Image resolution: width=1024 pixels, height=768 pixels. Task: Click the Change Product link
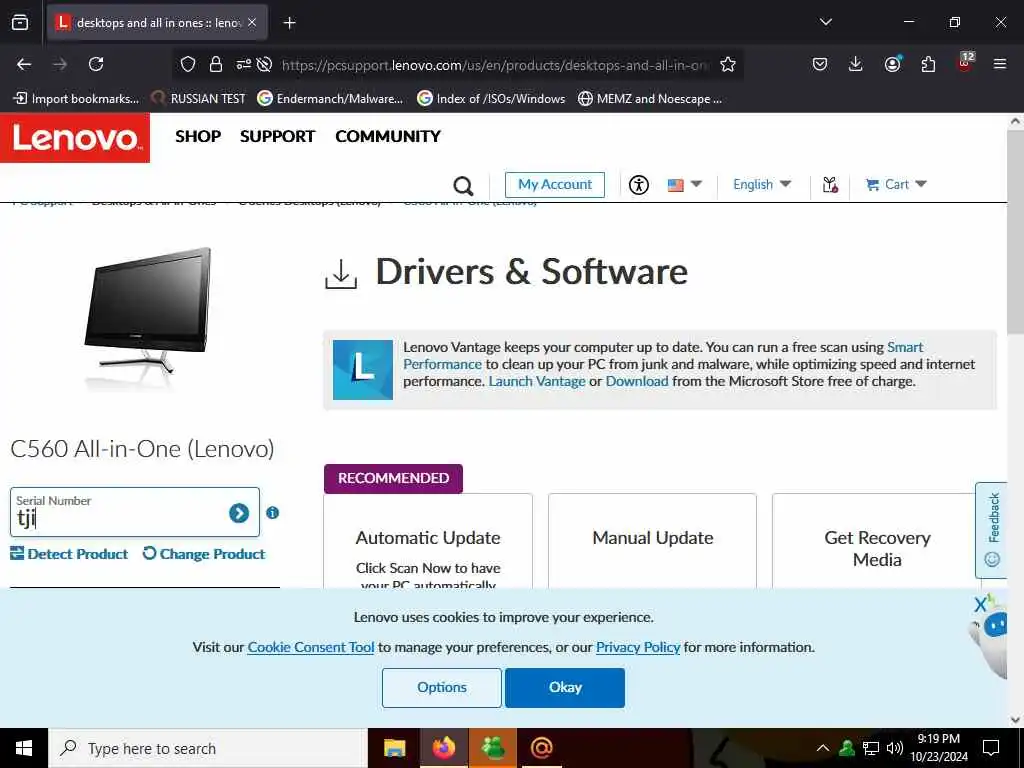[x=204, y=554]
